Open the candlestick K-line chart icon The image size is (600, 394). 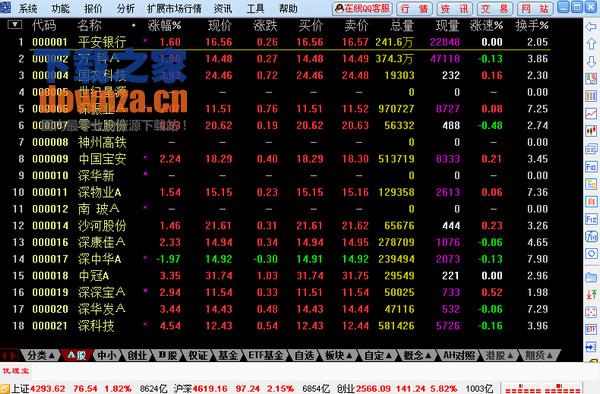591,131
